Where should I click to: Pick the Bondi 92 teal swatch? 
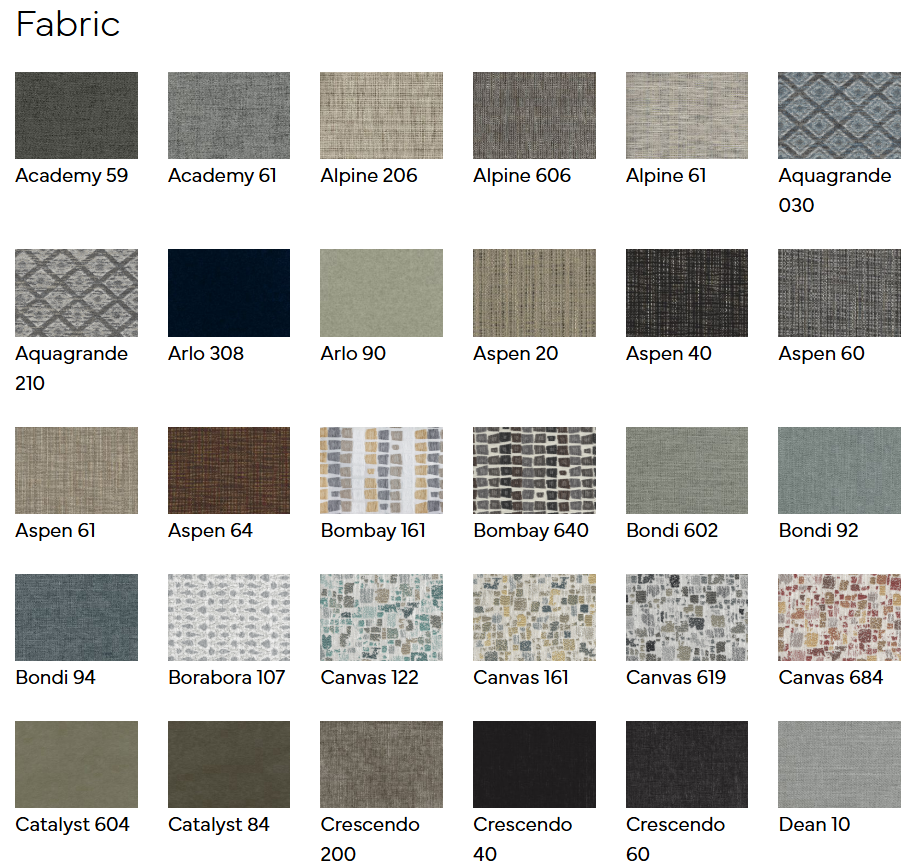[839, 470]
